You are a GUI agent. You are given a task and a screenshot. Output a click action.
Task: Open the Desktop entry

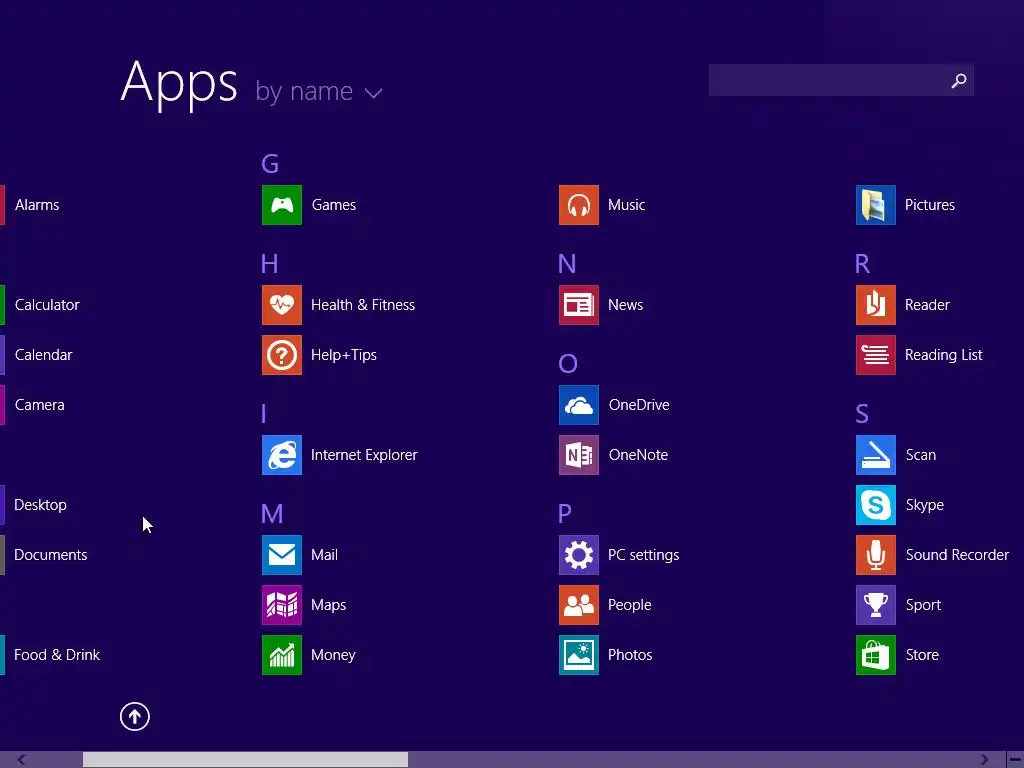pyautogui.click(x=40, y=505)
